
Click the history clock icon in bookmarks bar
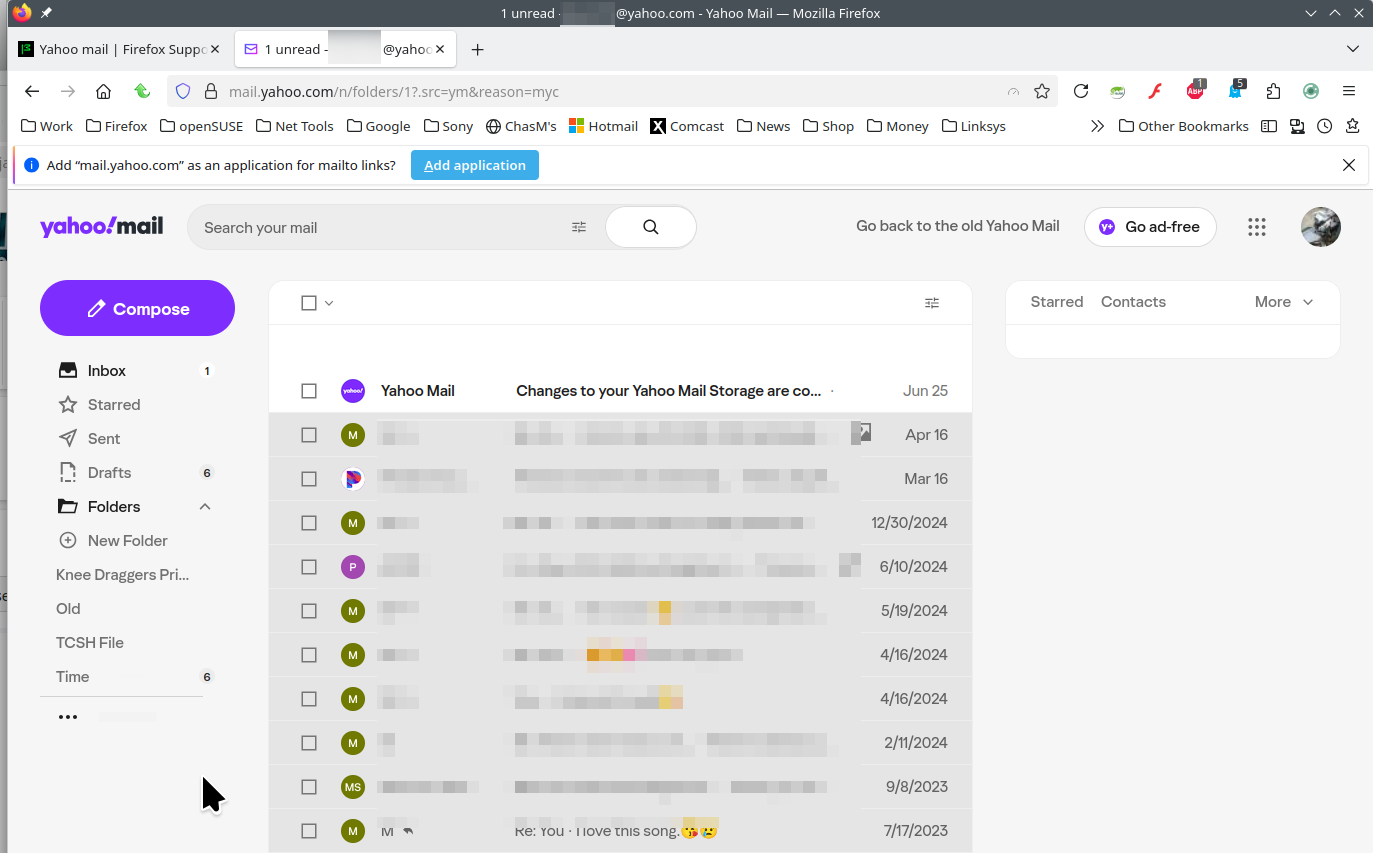tap(1325, 126)
